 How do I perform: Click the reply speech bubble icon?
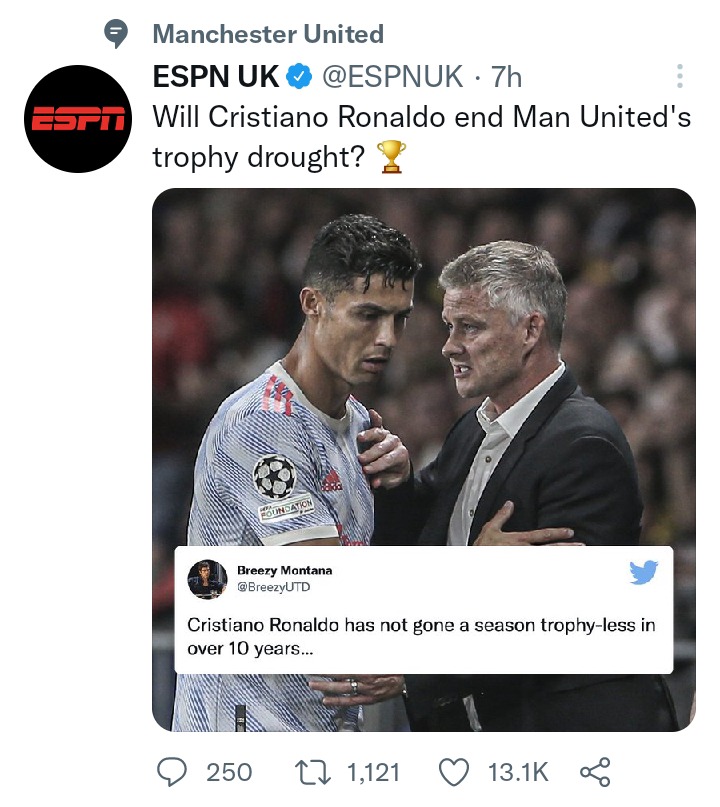click(172, 772)
